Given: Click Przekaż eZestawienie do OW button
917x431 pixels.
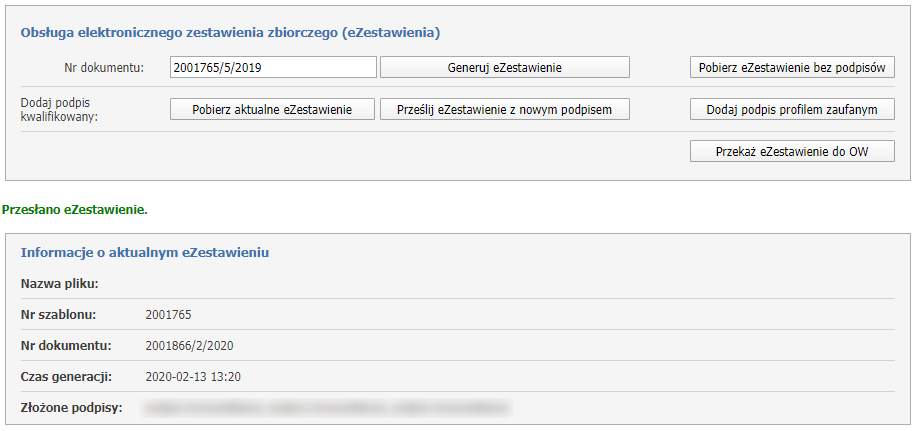Looking at the screenshot, I should (792, 151).
